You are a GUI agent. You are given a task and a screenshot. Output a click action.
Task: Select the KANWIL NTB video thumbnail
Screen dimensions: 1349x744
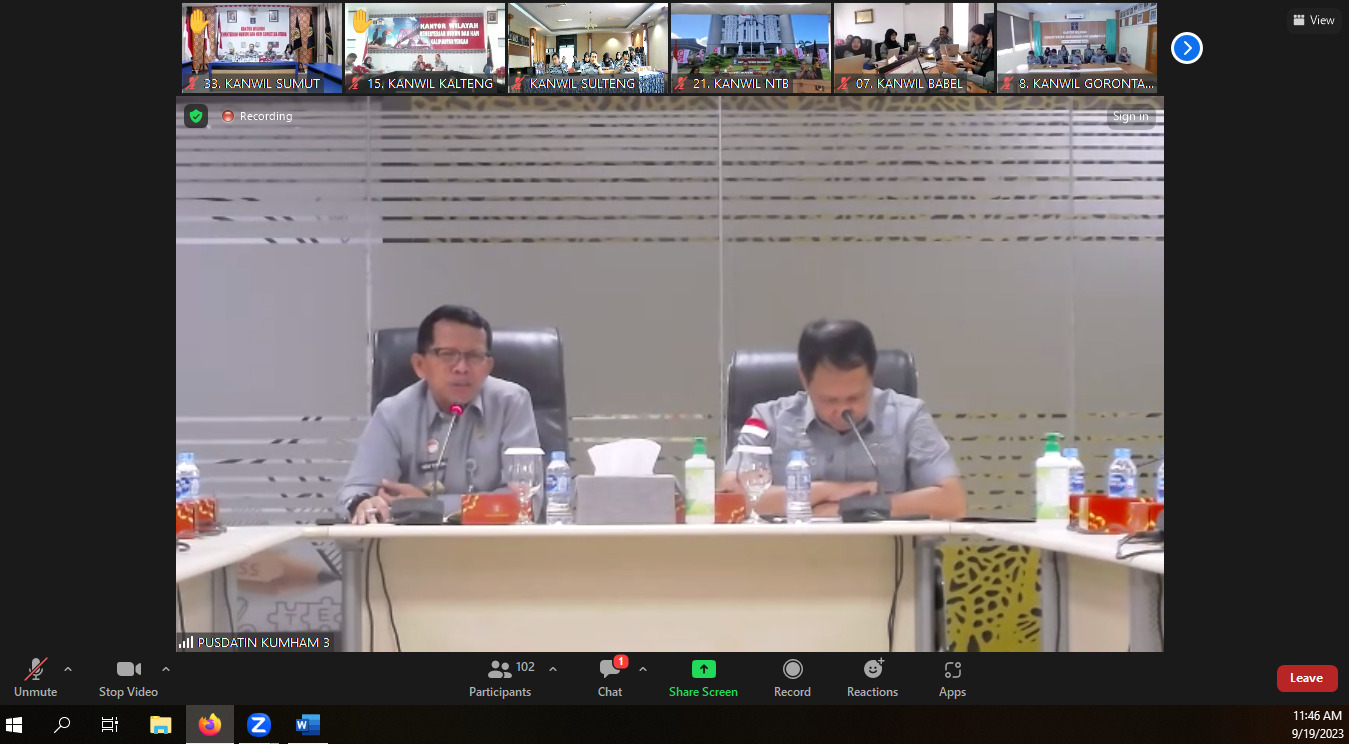(x=750, y=48)
